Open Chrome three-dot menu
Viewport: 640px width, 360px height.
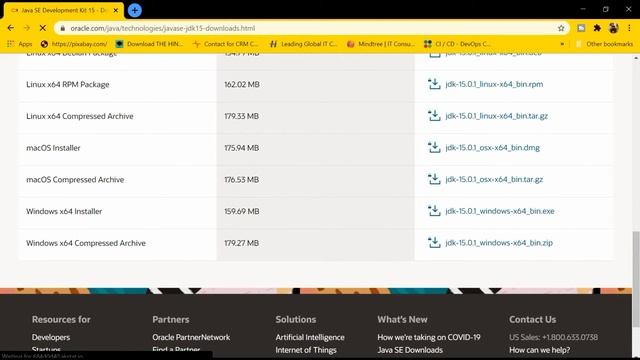tap(629, 28)
